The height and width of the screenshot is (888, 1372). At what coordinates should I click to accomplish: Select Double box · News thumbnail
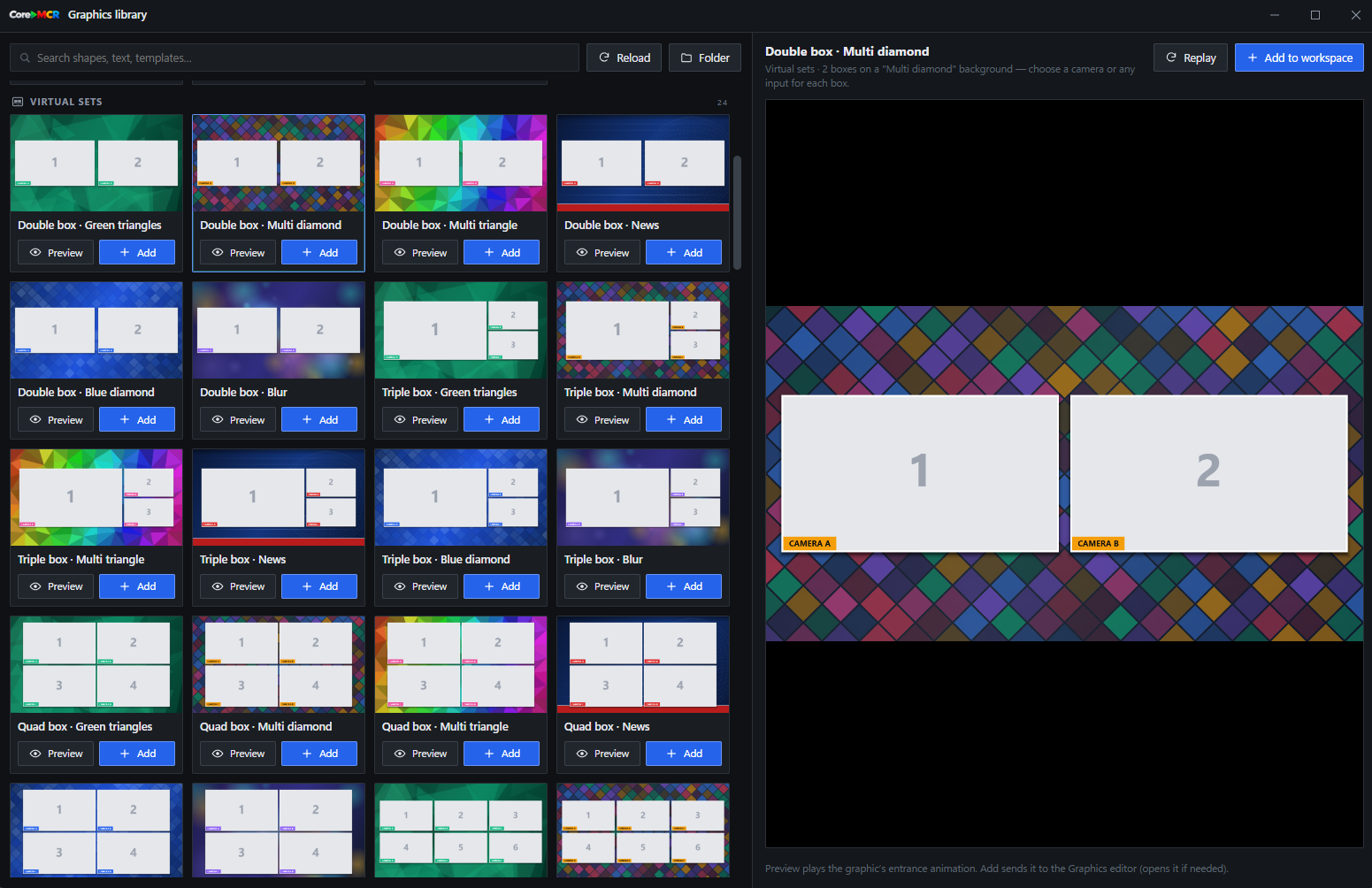(643, 163)
